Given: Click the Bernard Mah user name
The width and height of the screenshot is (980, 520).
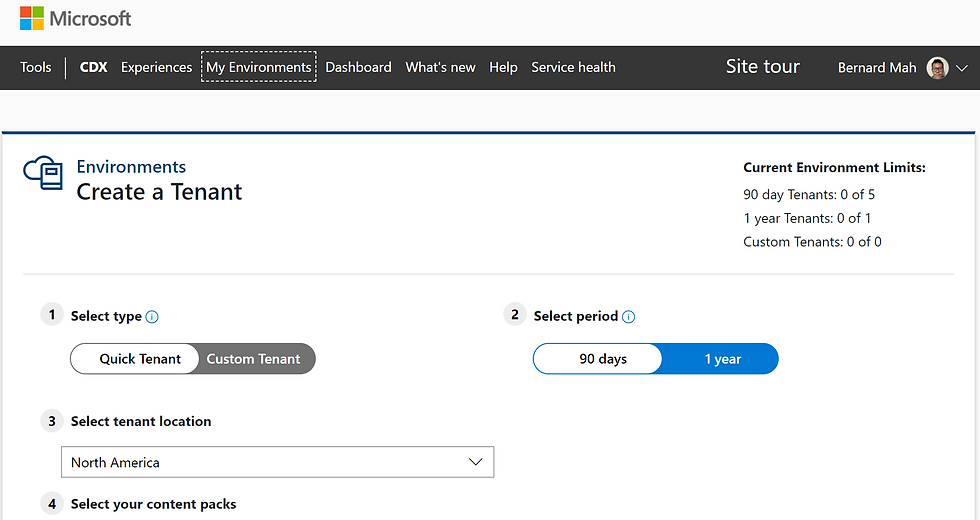Looking at the screenshot, I should click(x=877, y=68).
